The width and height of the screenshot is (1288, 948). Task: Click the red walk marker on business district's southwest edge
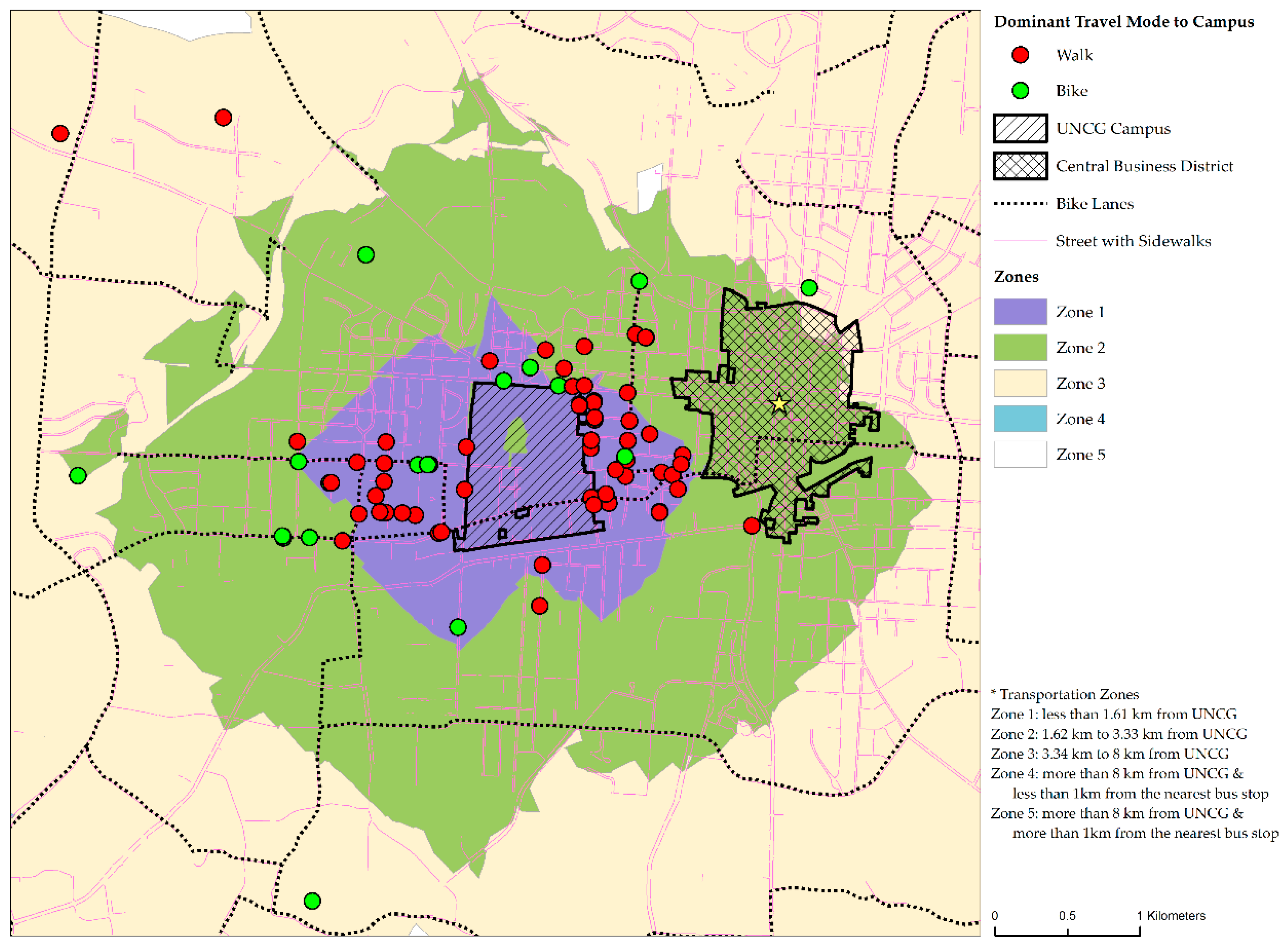pos(751,526)
